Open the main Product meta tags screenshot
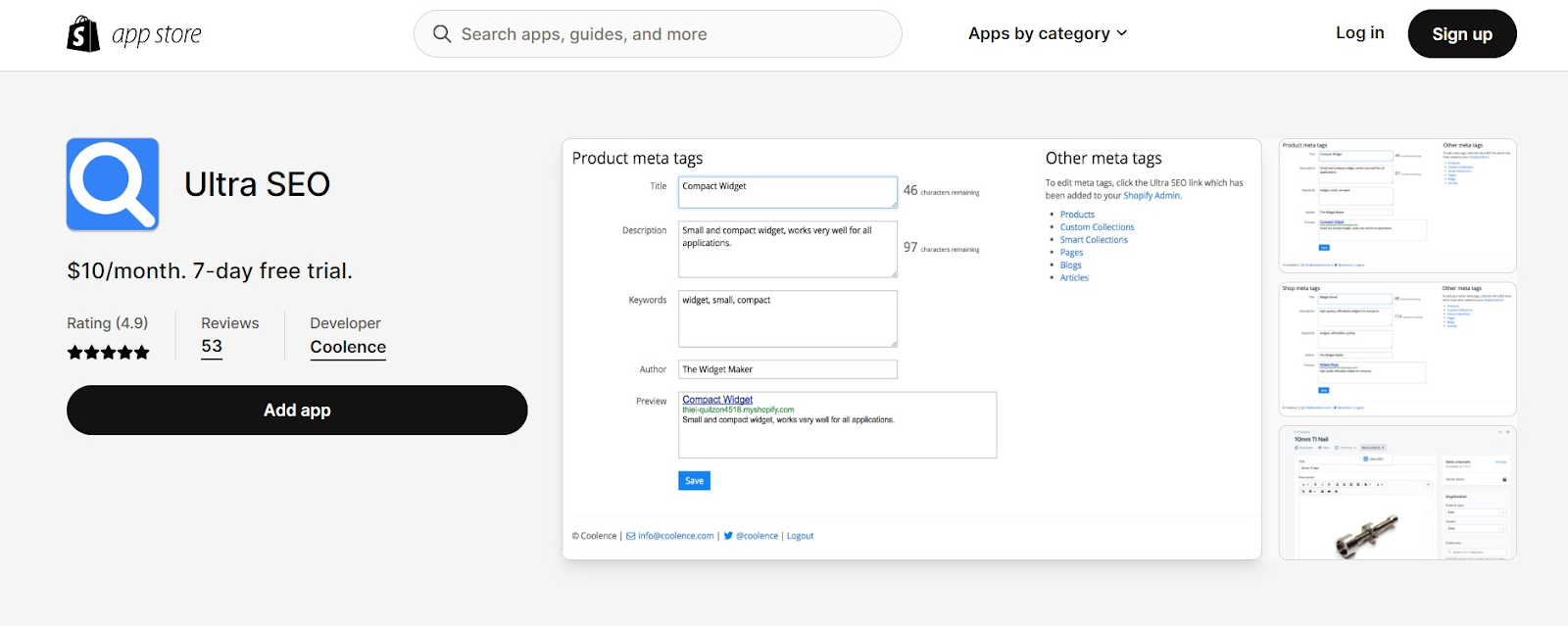The image size is (1568, 626). (911, 349)
